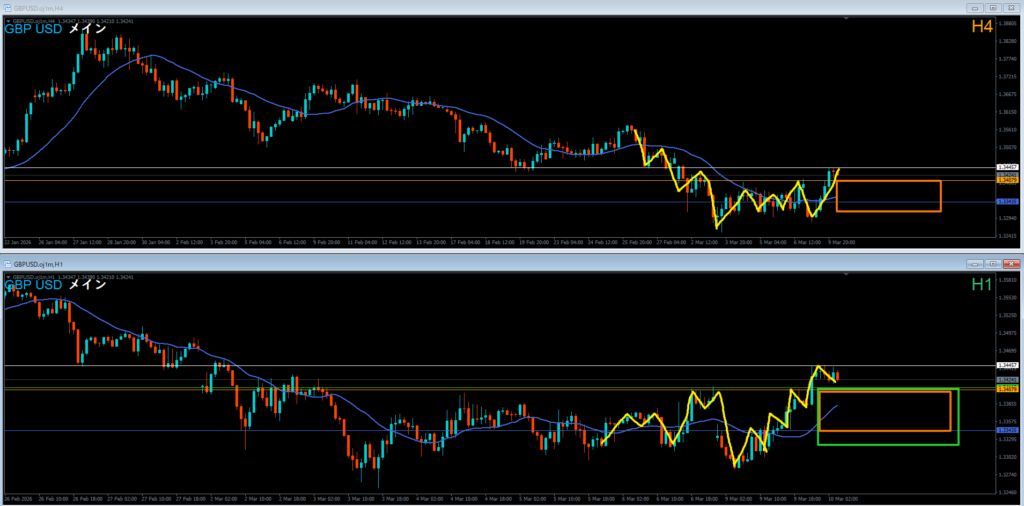Screen dimensions: 1024x506
Task: Click the green H1 timeframe label
Action: [982, 285]
